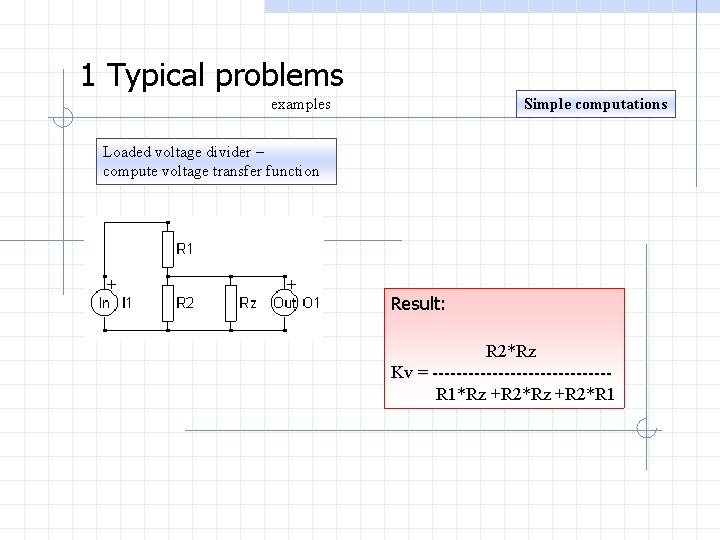The image size is (720, 540).
Task: Click the "Rz" label in the circuit
Action: pyautogui.click(x=248, y=303)
